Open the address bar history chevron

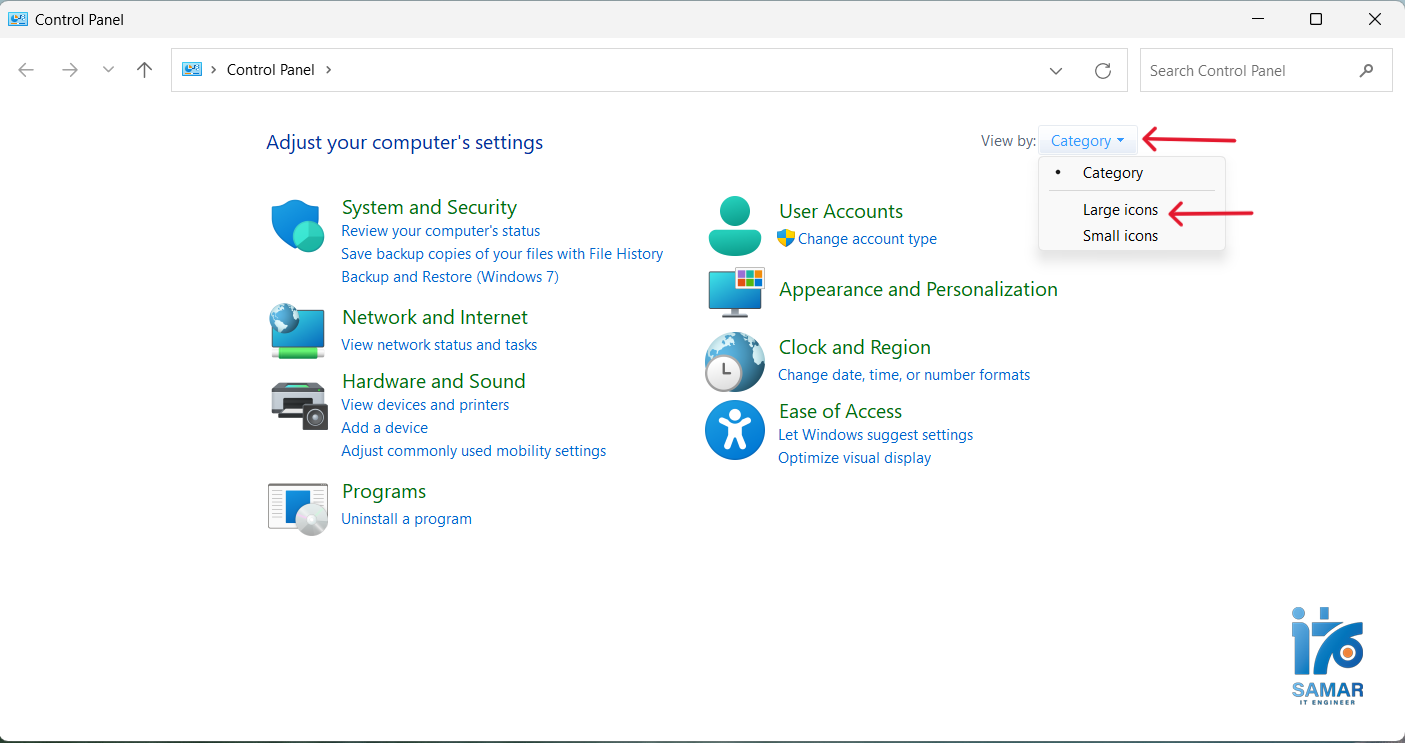1056,70
